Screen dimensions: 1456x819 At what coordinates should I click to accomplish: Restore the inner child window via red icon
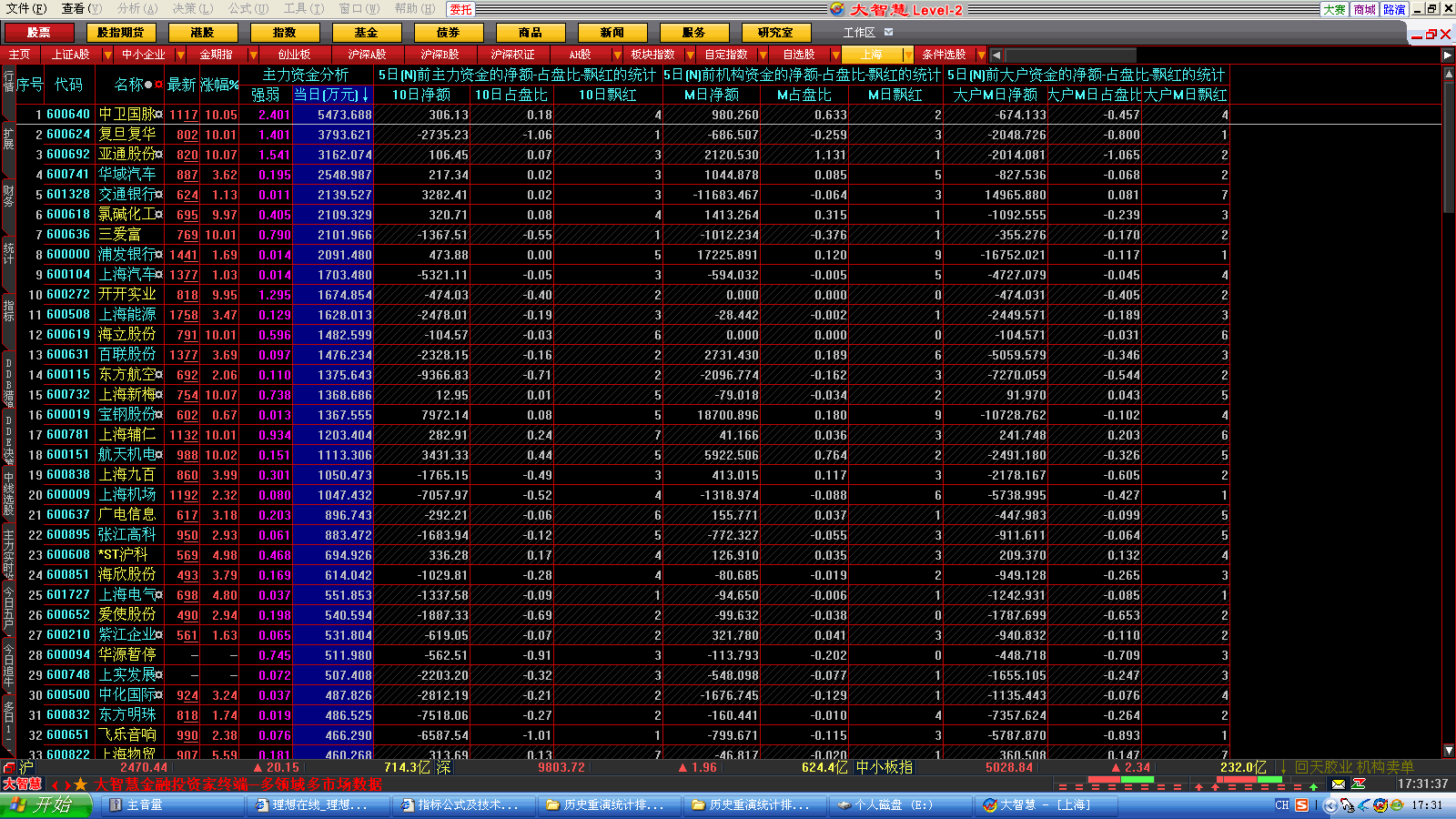1431,34
